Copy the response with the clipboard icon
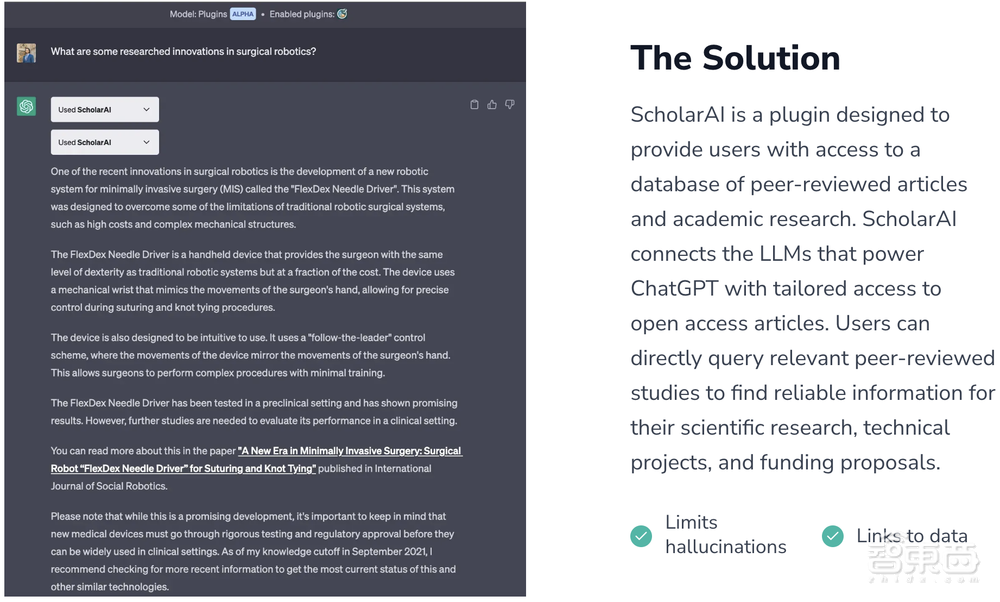The width and height of the screenshot is (1000, 602). coord(474,104)
